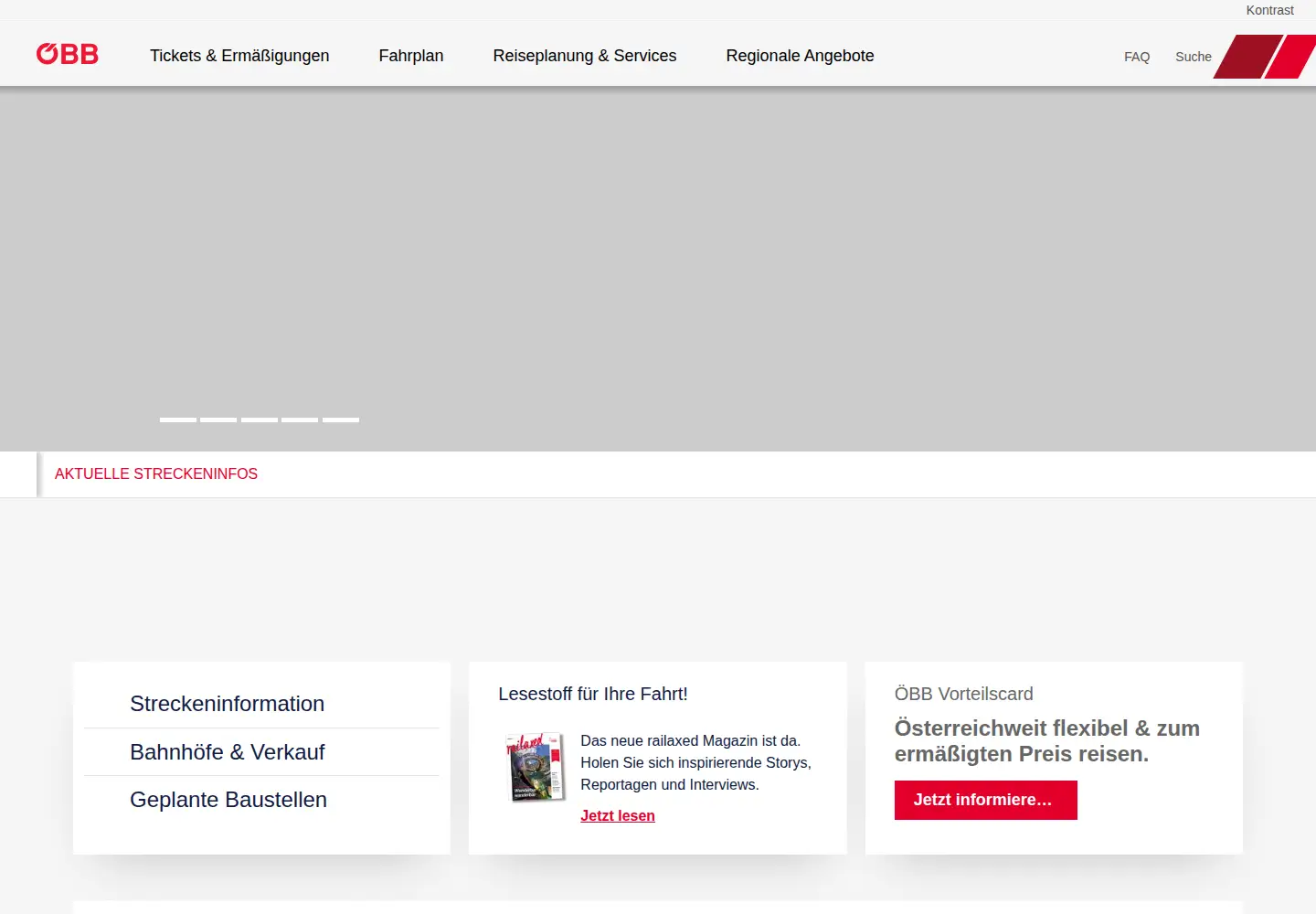Open the Tickets & Ermäßigungen menu

point(239,56)
